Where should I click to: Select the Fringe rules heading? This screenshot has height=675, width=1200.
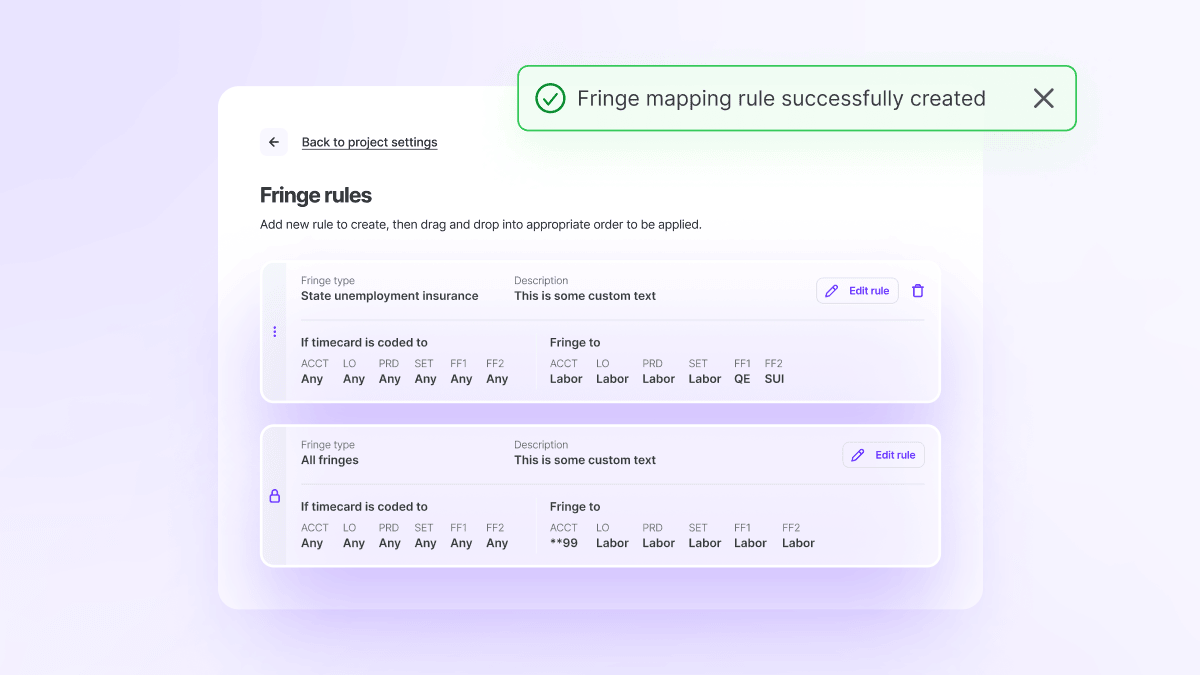pos(316,195)
